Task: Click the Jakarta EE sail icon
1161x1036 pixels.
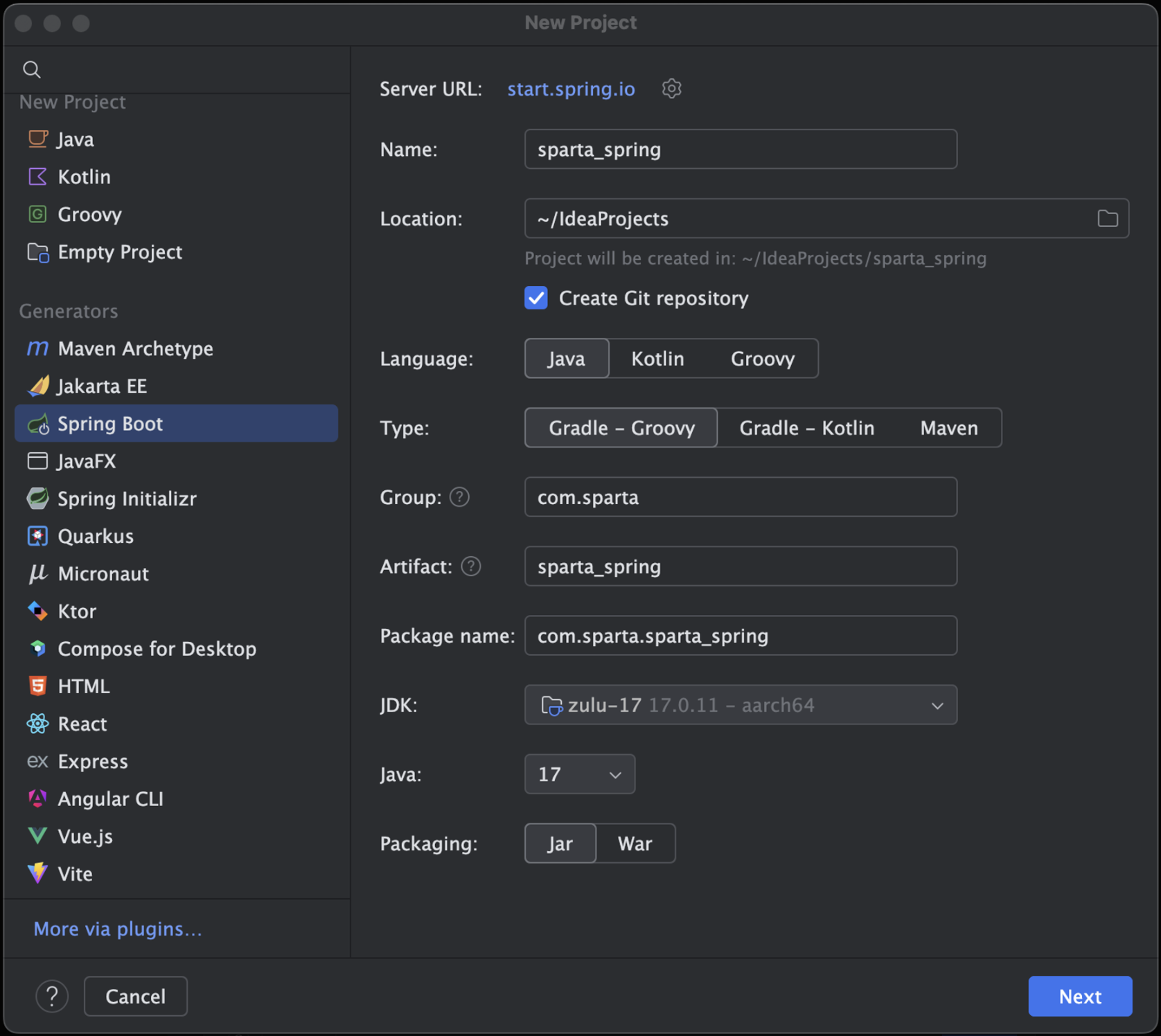Action: tap(37, 386)
